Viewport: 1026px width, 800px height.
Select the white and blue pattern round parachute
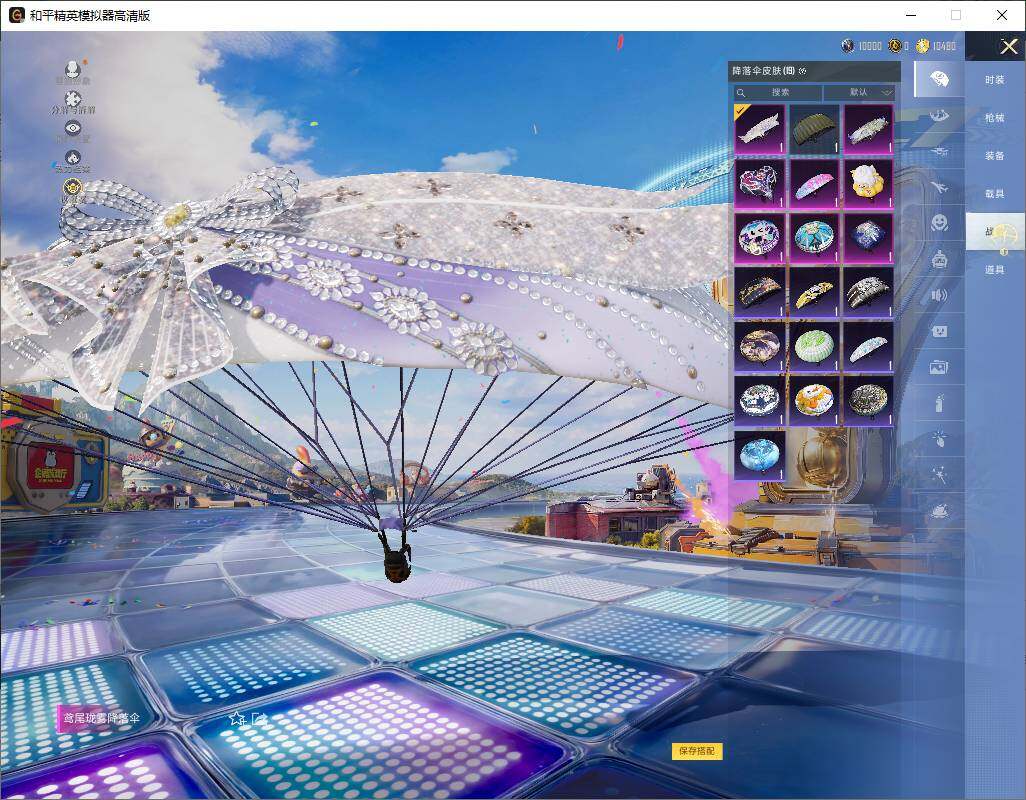[759, 400]
